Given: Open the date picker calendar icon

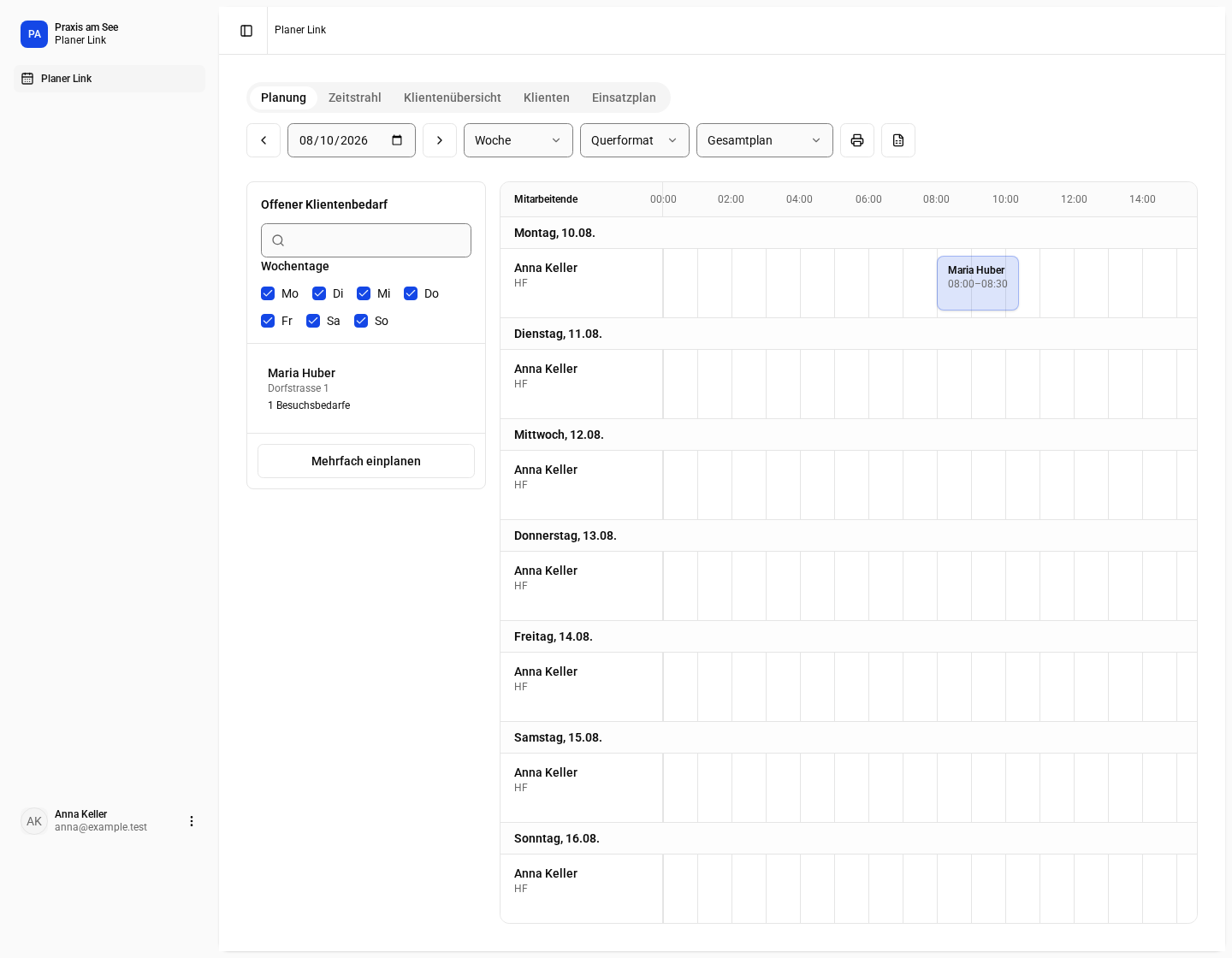Looking at the screenshot, I should pyautogui.click(x=397, y=140).
